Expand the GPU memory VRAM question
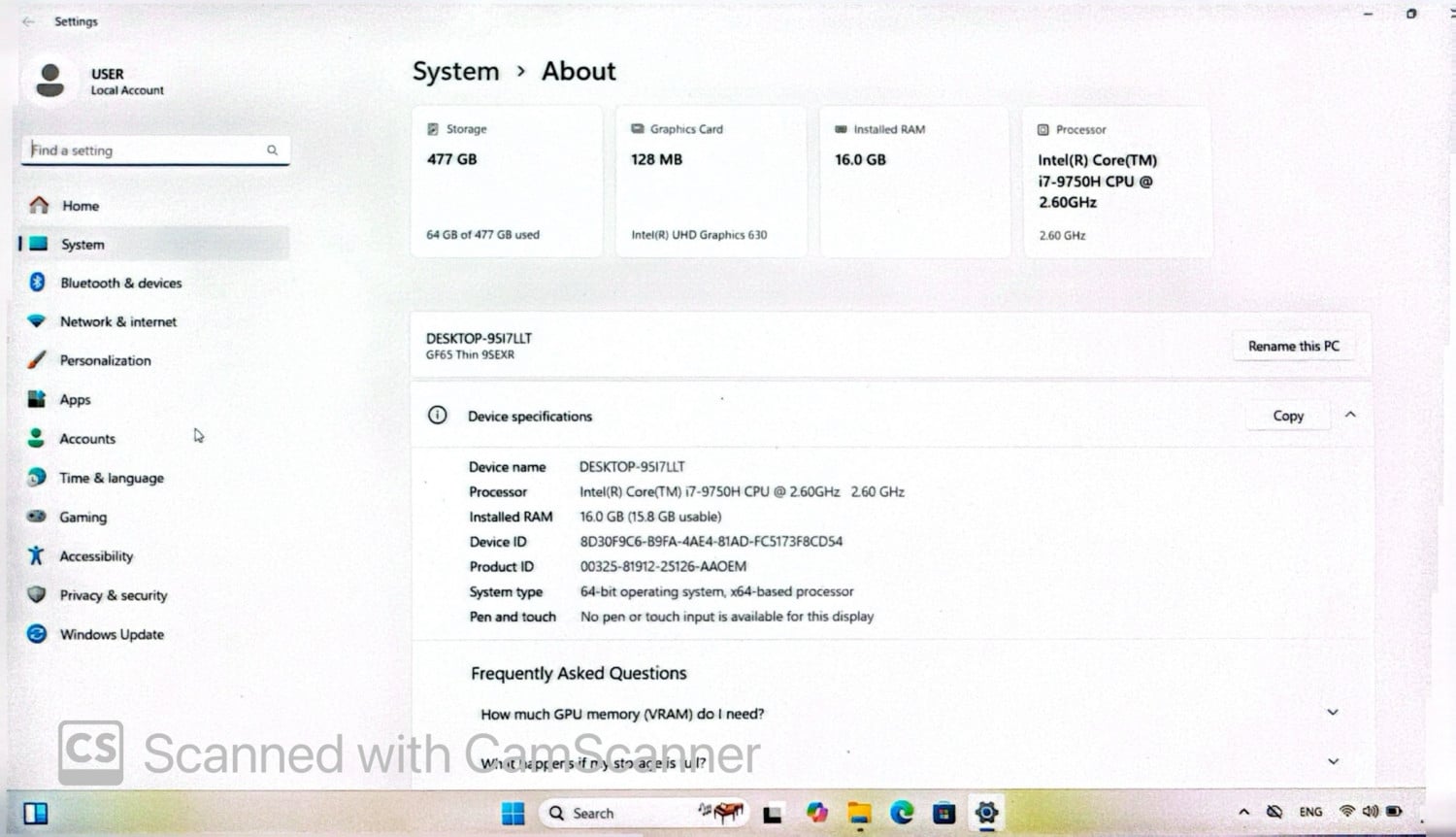 point(1333,713)
